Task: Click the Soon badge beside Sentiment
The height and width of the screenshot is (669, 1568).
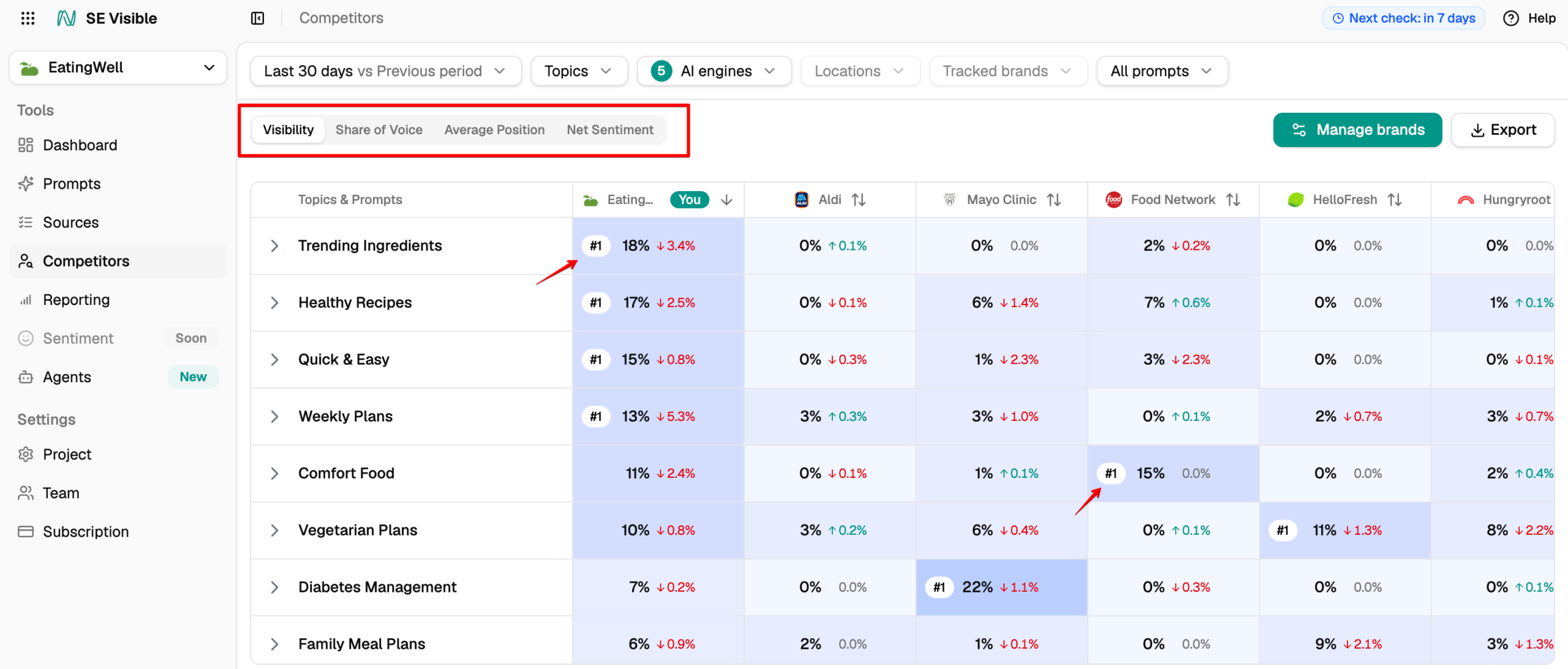Action: click(x=191, y=338)
